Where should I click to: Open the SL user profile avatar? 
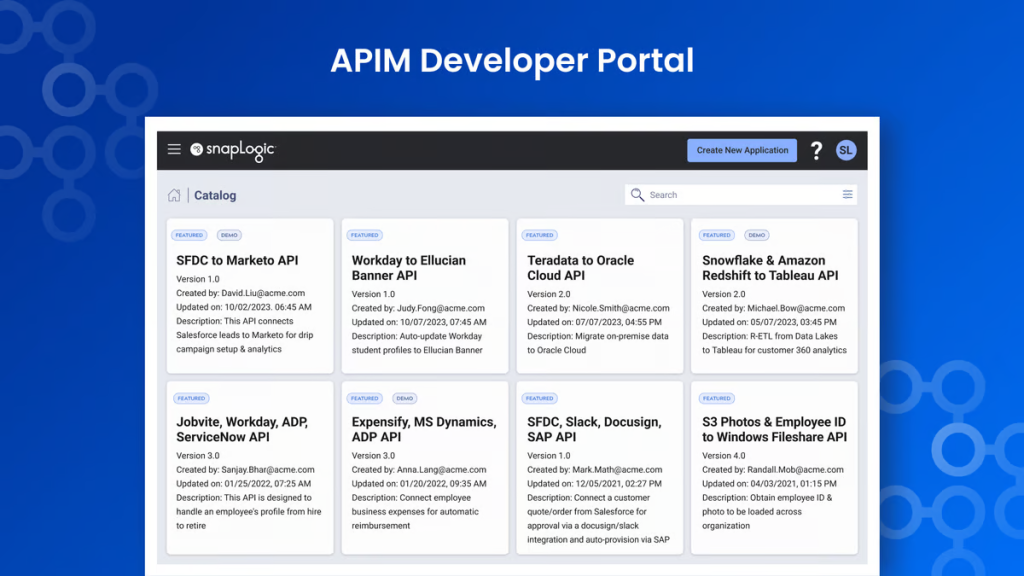pyautogui.click(x=846, y=150)
